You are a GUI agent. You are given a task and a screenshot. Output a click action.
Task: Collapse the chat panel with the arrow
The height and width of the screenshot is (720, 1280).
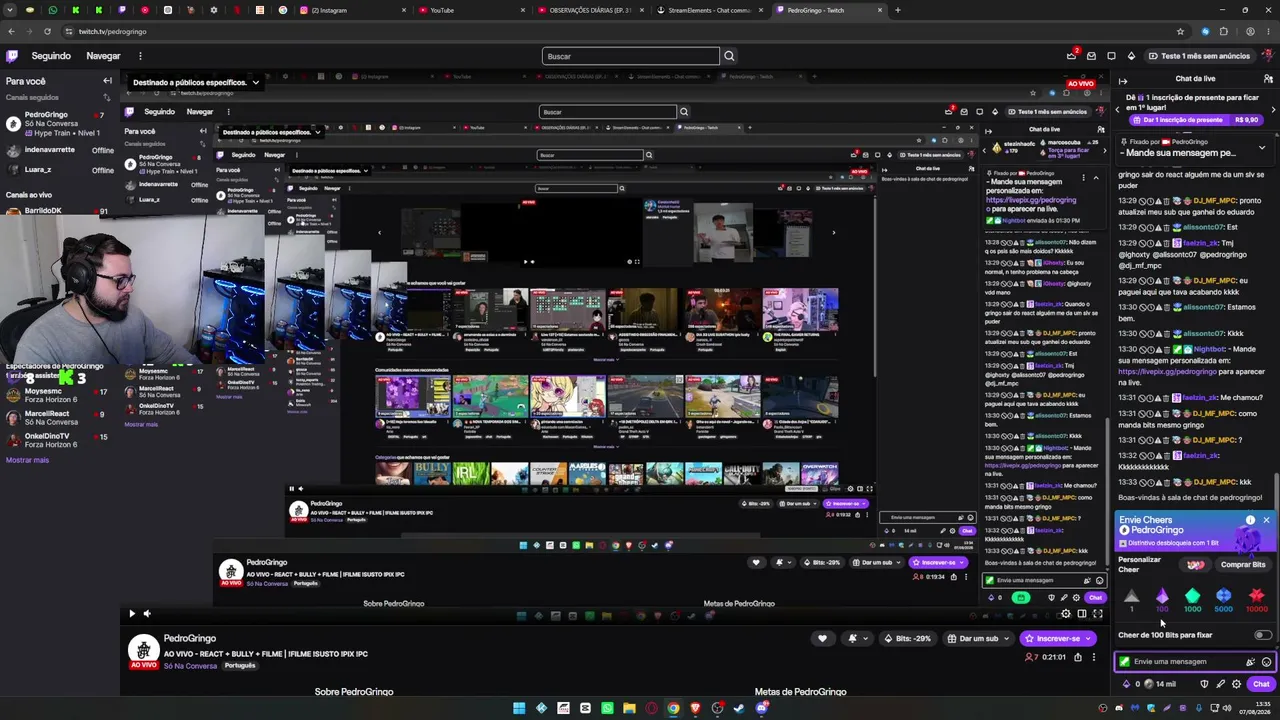tap(1123, 81)
